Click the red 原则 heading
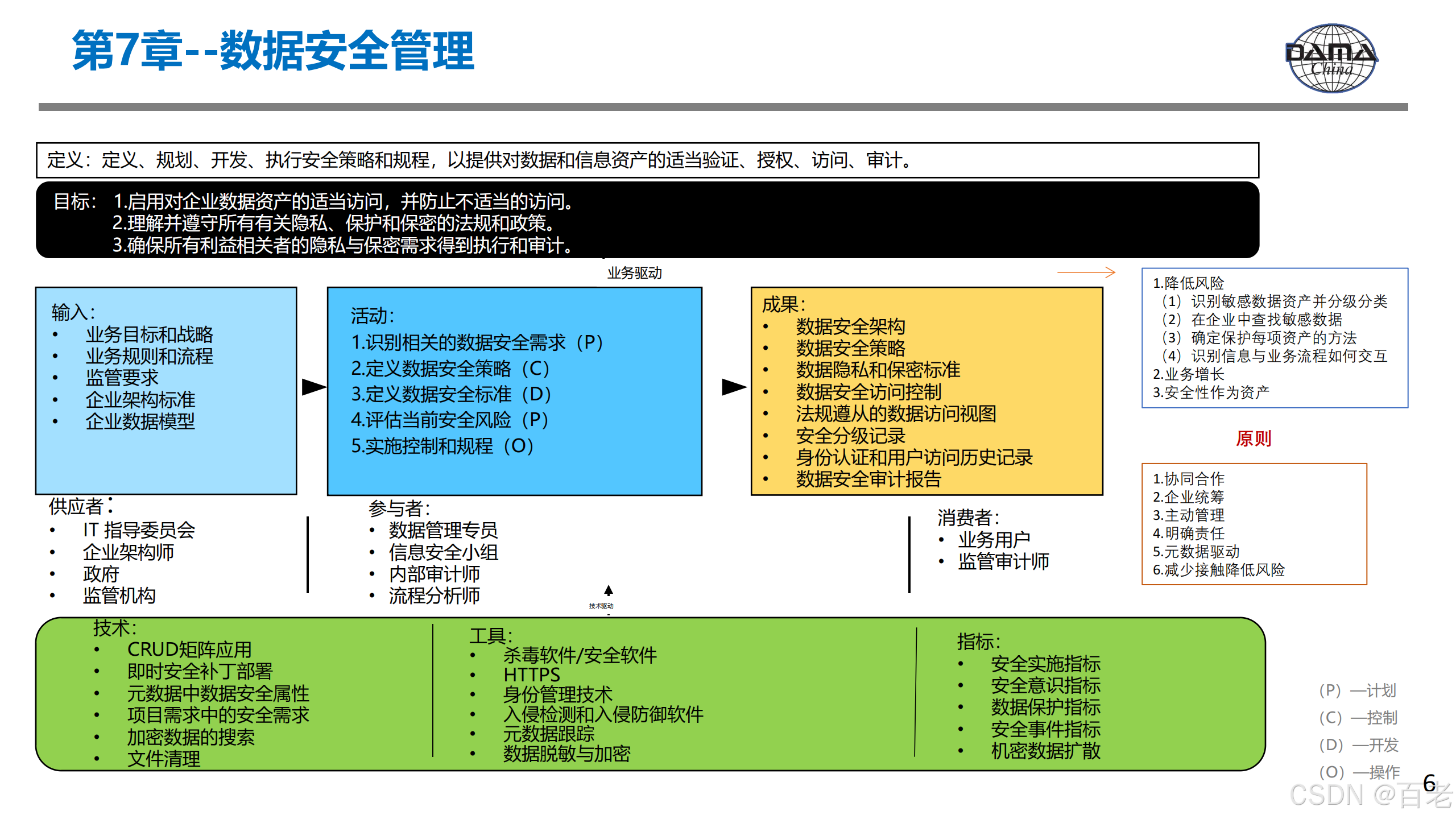The image size is (1456, 819). click(x=1253, y=439)
